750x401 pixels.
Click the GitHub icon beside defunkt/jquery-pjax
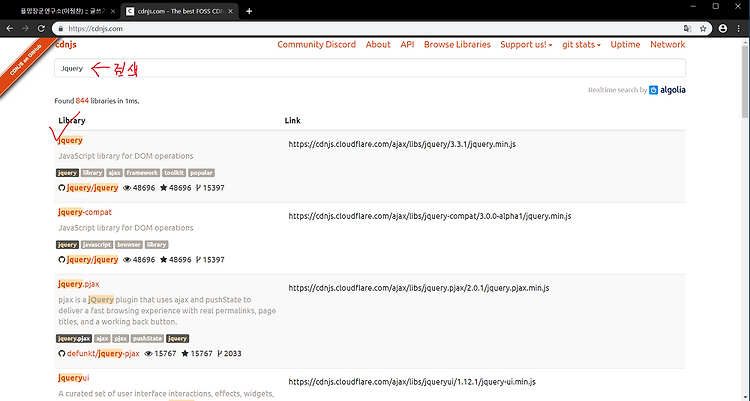(61, 354)
